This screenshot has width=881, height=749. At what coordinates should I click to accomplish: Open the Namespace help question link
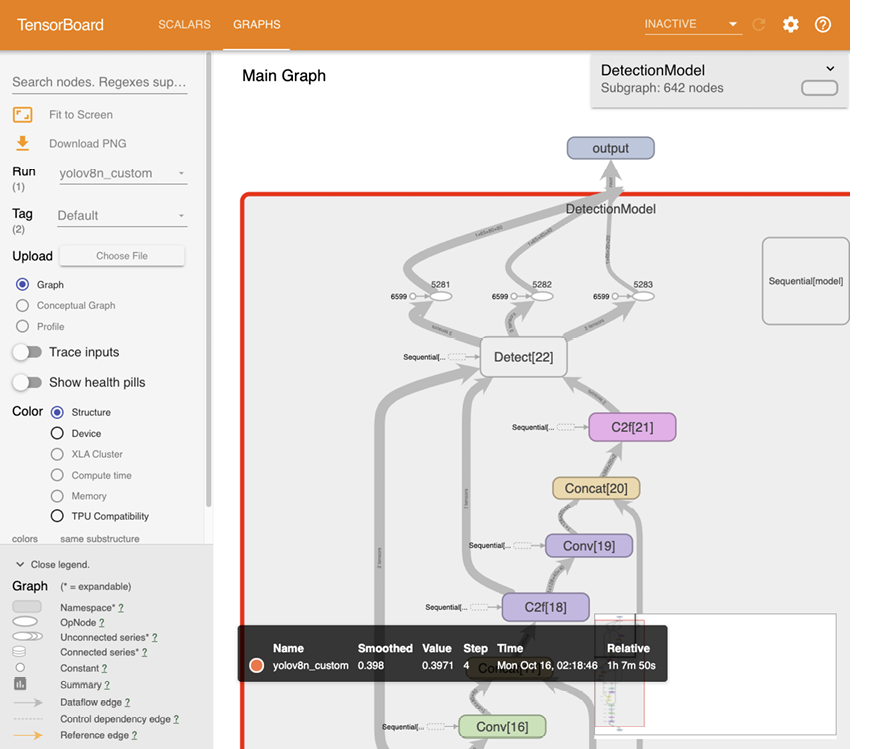click(121, 607)
